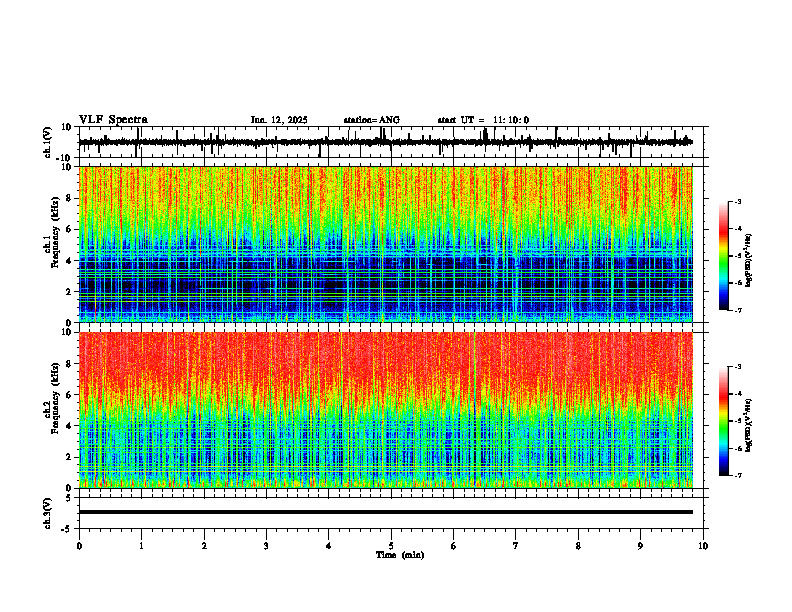Image resolution: width=792 pixels, height=612 pixels.
Task: Click the ch.1 spectrogram panel
Action: point(386,244)
